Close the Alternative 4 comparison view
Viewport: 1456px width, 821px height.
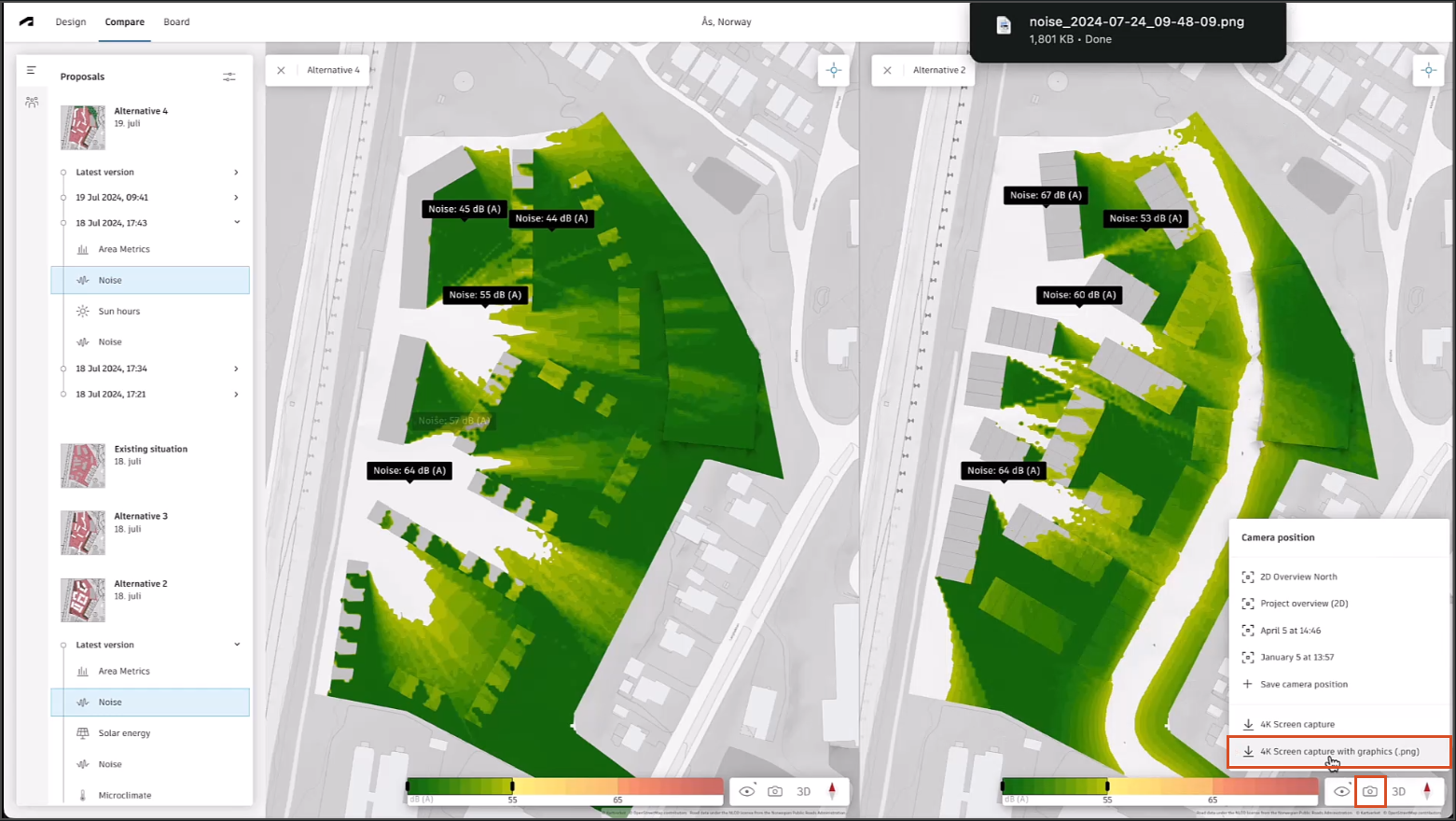click(281, 70)
